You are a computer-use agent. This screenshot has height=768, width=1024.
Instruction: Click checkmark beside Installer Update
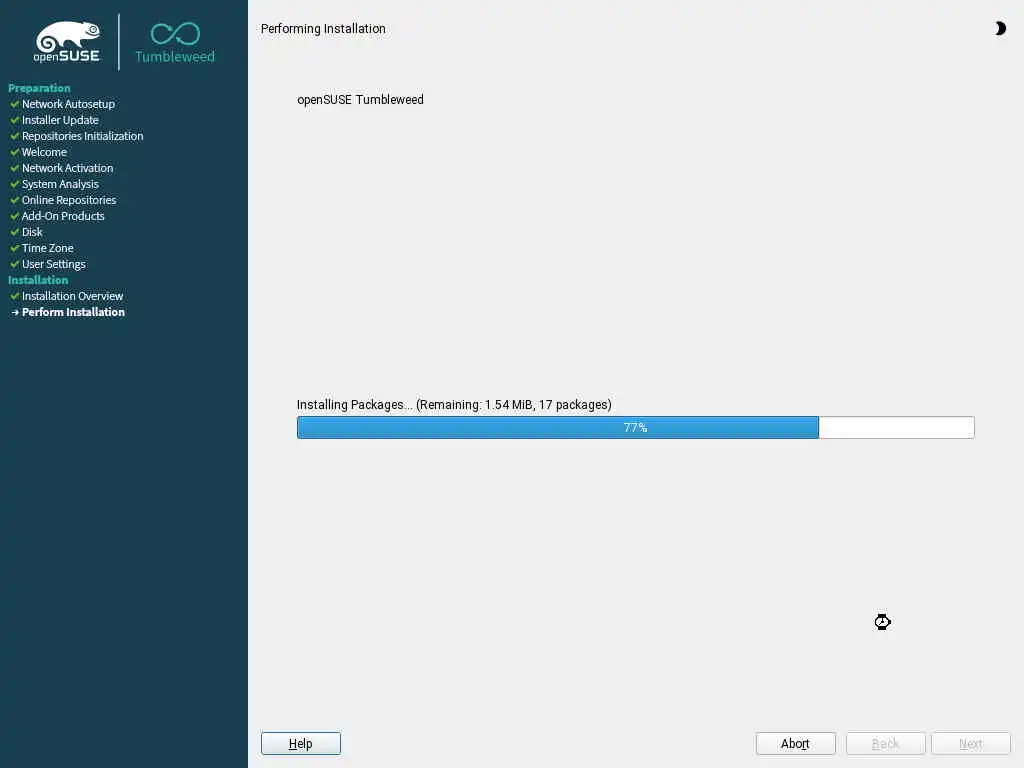(14, 120)
